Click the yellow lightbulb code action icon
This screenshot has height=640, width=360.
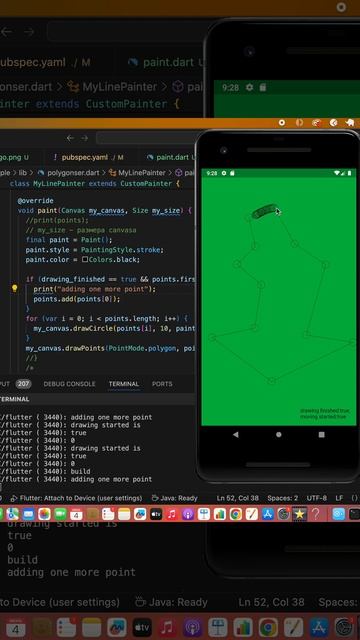click(15, 289)
